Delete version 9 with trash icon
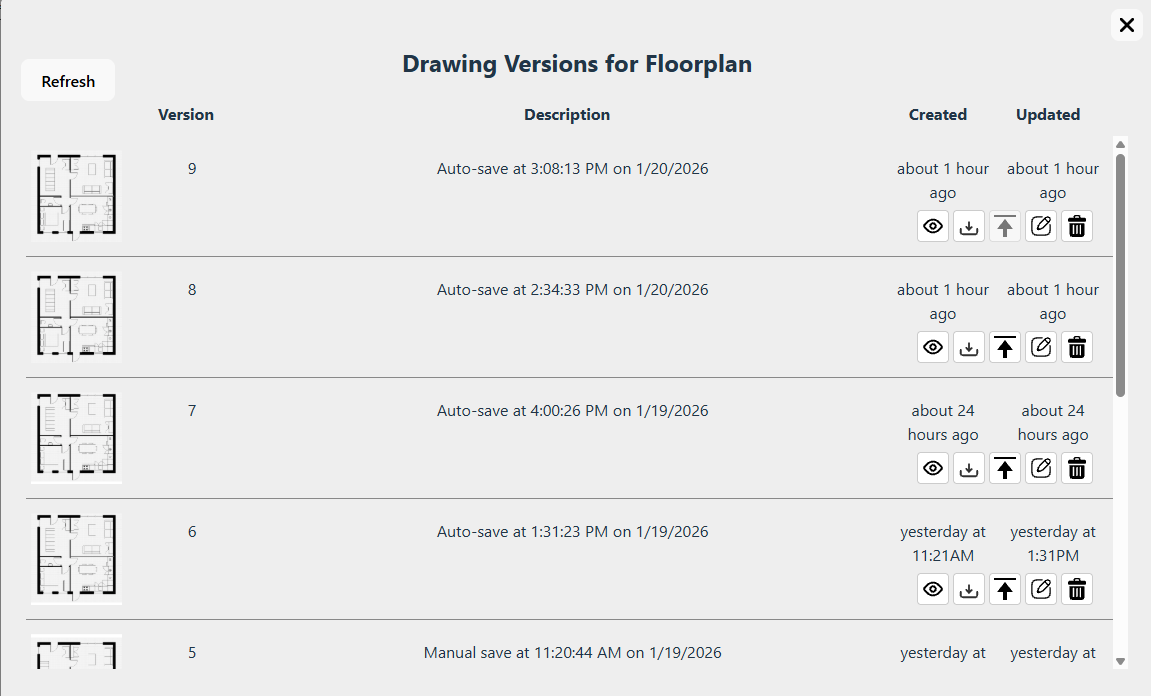 (x=1077, y=227)
